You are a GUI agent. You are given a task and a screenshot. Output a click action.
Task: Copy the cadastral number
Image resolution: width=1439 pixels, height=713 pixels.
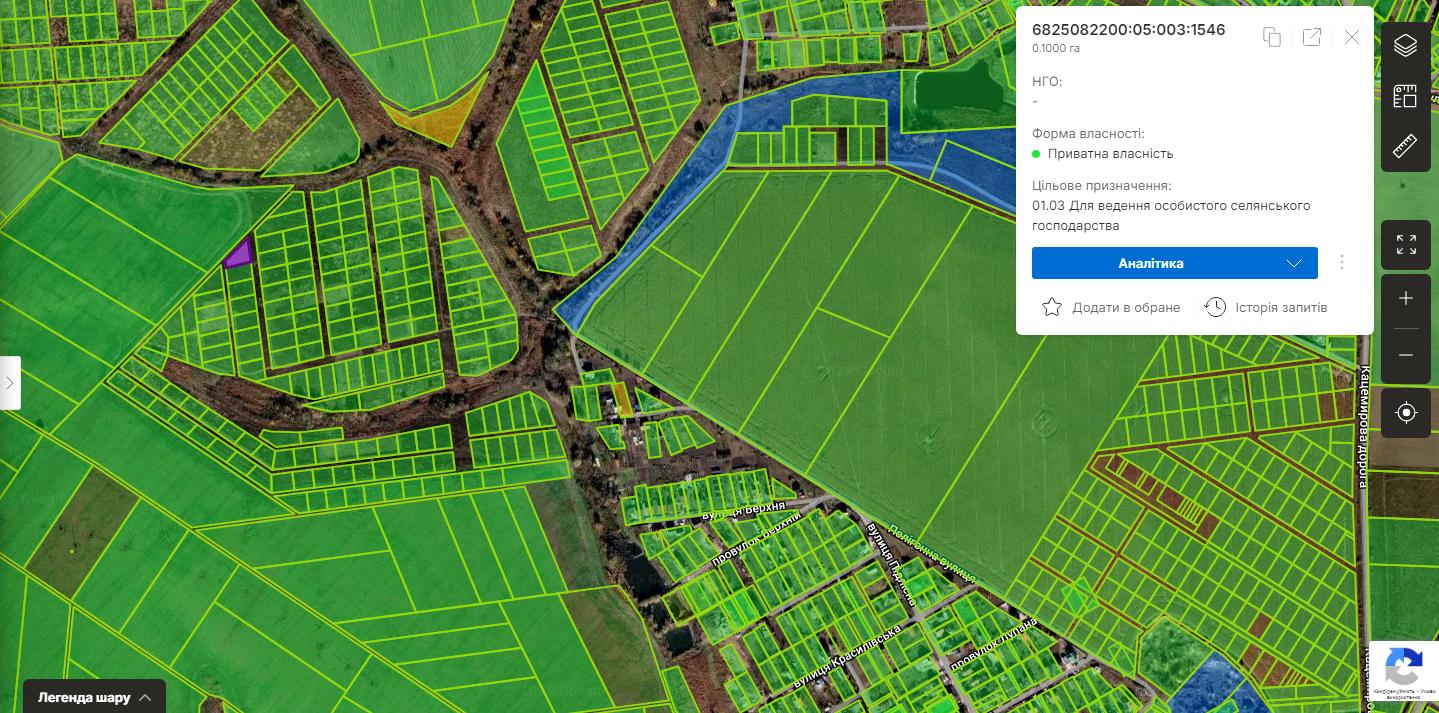tap(1272, 37)
